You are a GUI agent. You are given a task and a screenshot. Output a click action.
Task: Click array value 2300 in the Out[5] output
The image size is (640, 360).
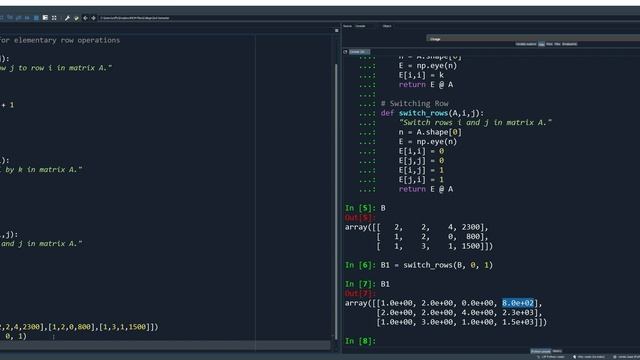pos(471,227)
